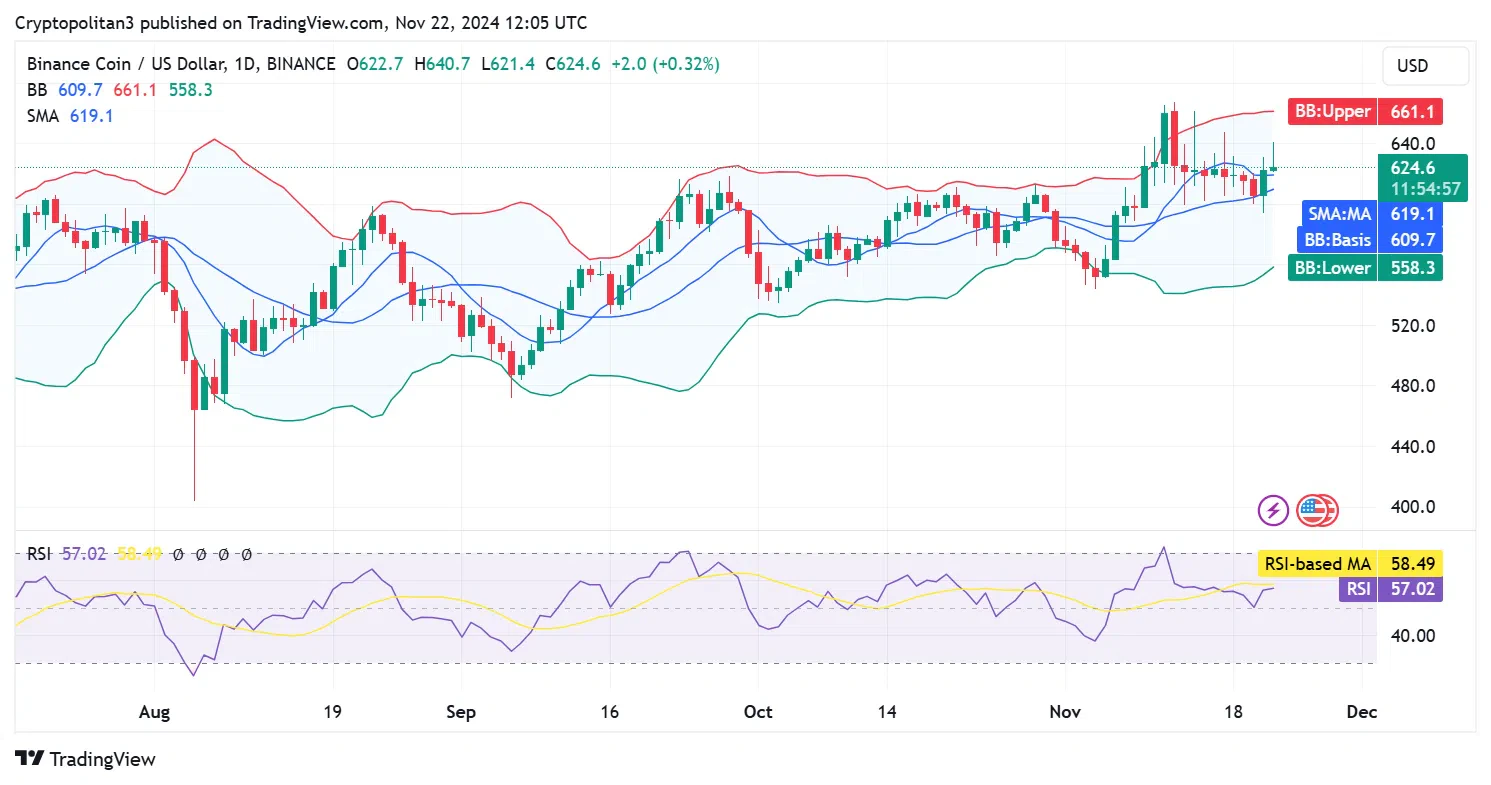Open the USD currency selector
1491x785 pixels.
[x=1425, y=66]
